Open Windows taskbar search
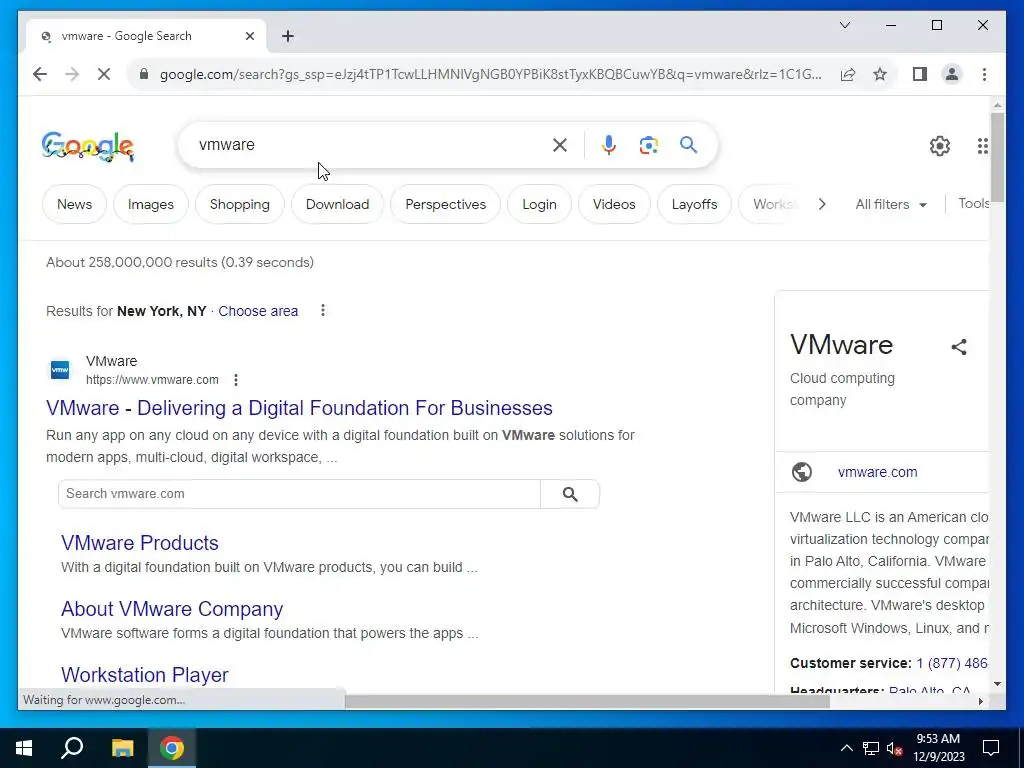 coord(72,748)
